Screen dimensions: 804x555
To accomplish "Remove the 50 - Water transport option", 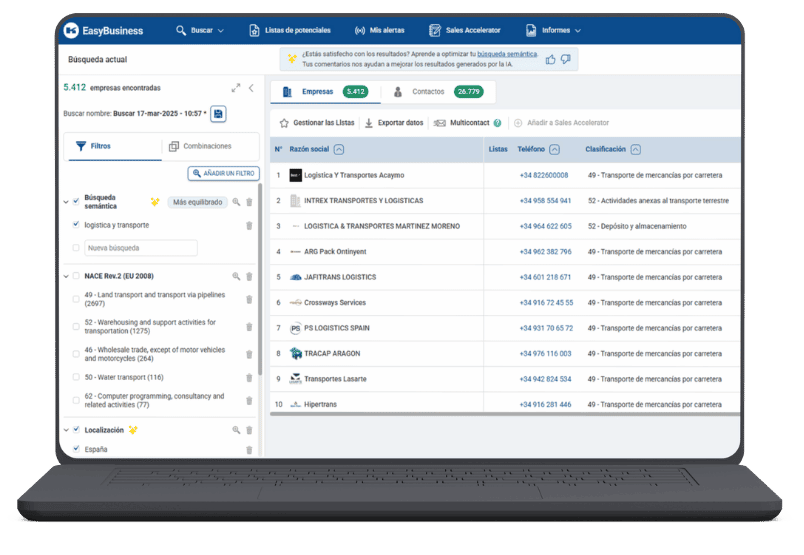I will pos(249,378).
